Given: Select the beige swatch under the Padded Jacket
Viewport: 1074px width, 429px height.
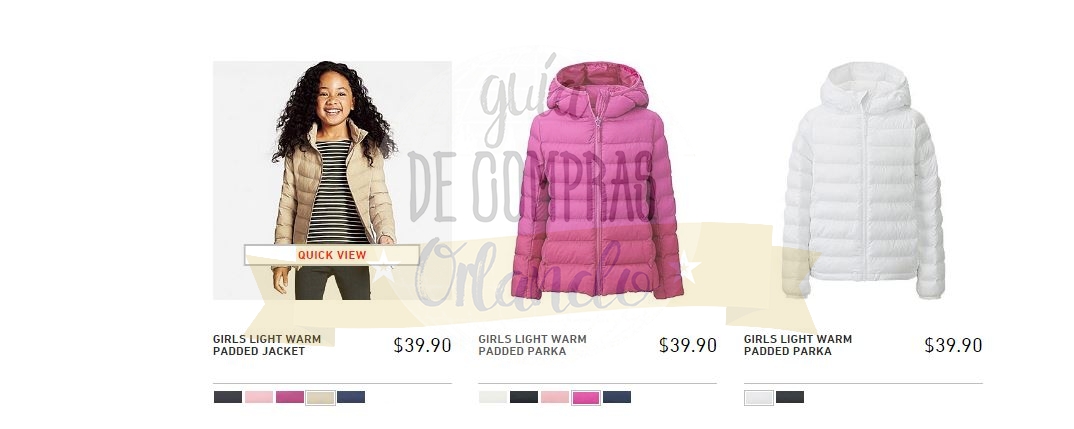Looking at the screenshot, I should point(321,397).
